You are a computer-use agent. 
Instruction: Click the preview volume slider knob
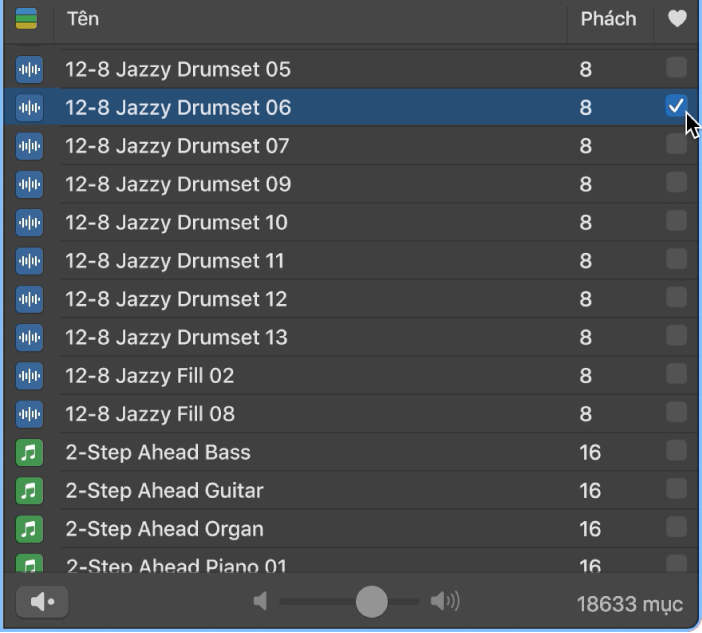372,601
